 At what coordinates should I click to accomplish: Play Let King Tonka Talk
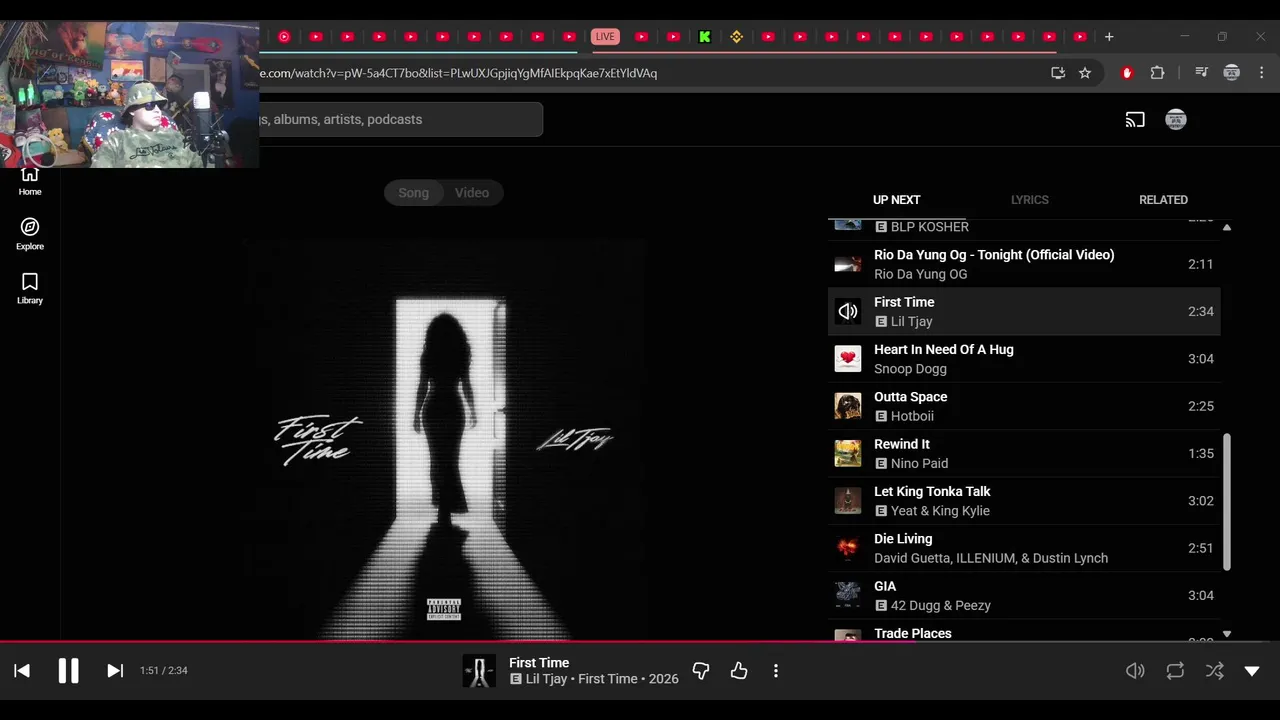(x=1024, y=501)
